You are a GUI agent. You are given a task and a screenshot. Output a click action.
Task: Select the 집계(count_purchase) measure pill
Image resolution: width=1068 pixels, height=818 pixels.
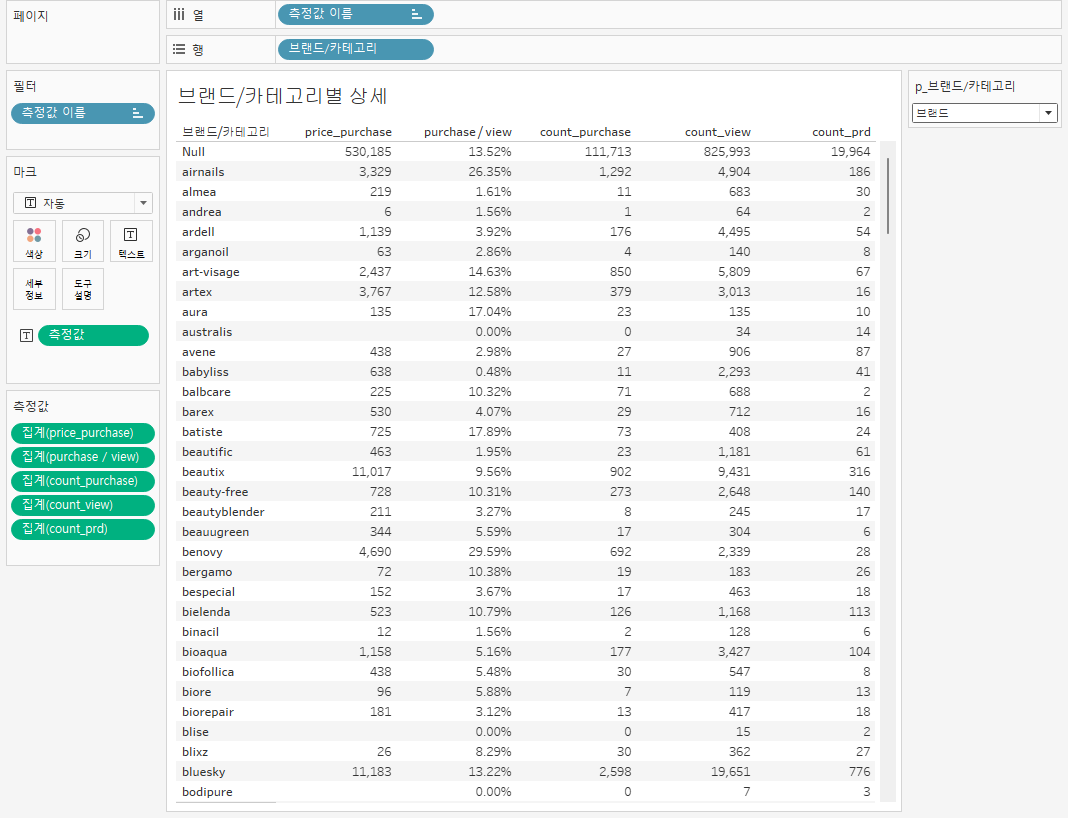coord(82,481)
